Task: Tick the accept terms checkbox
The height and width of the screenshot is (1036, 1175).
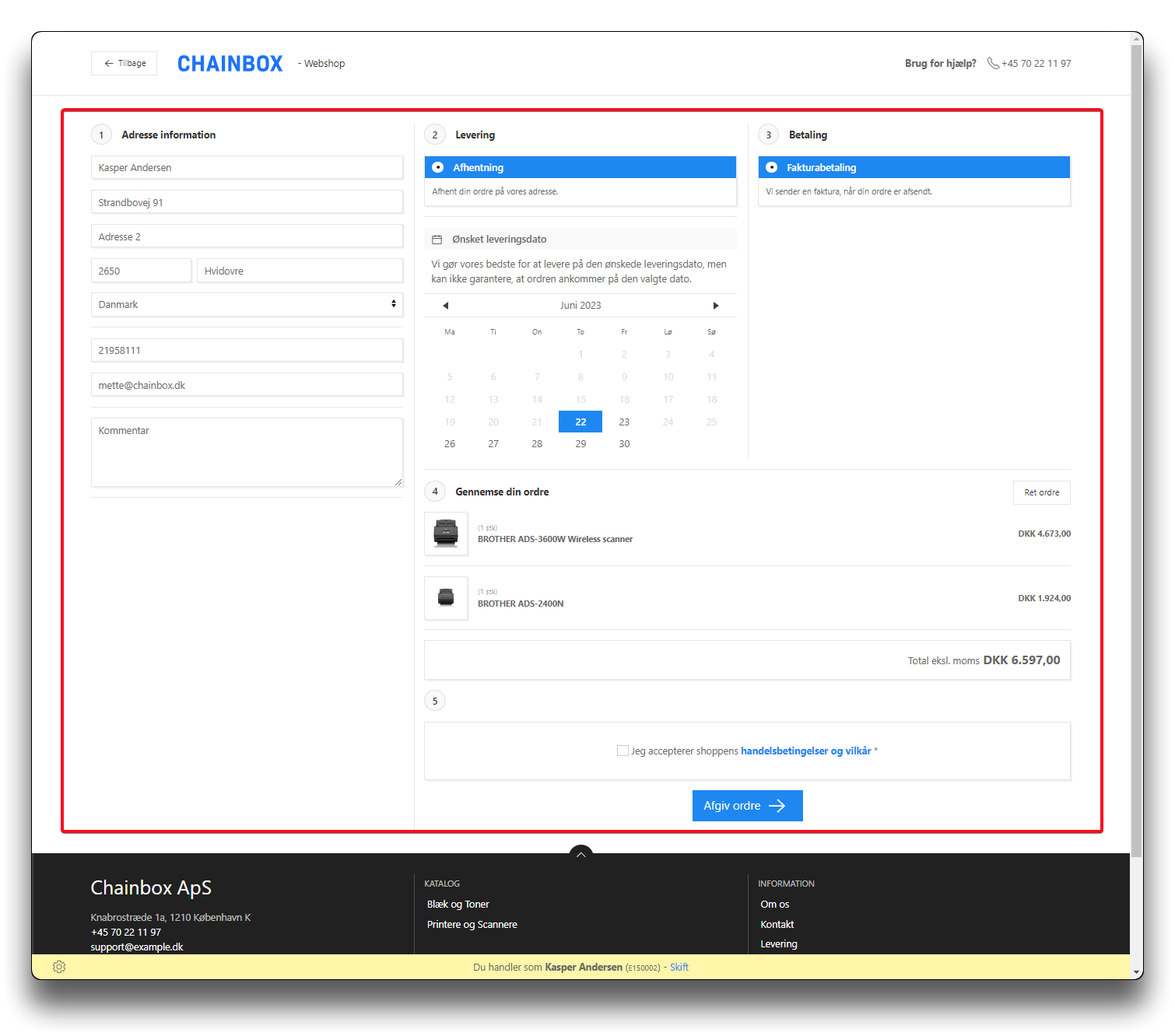Action: pos(623,751)
